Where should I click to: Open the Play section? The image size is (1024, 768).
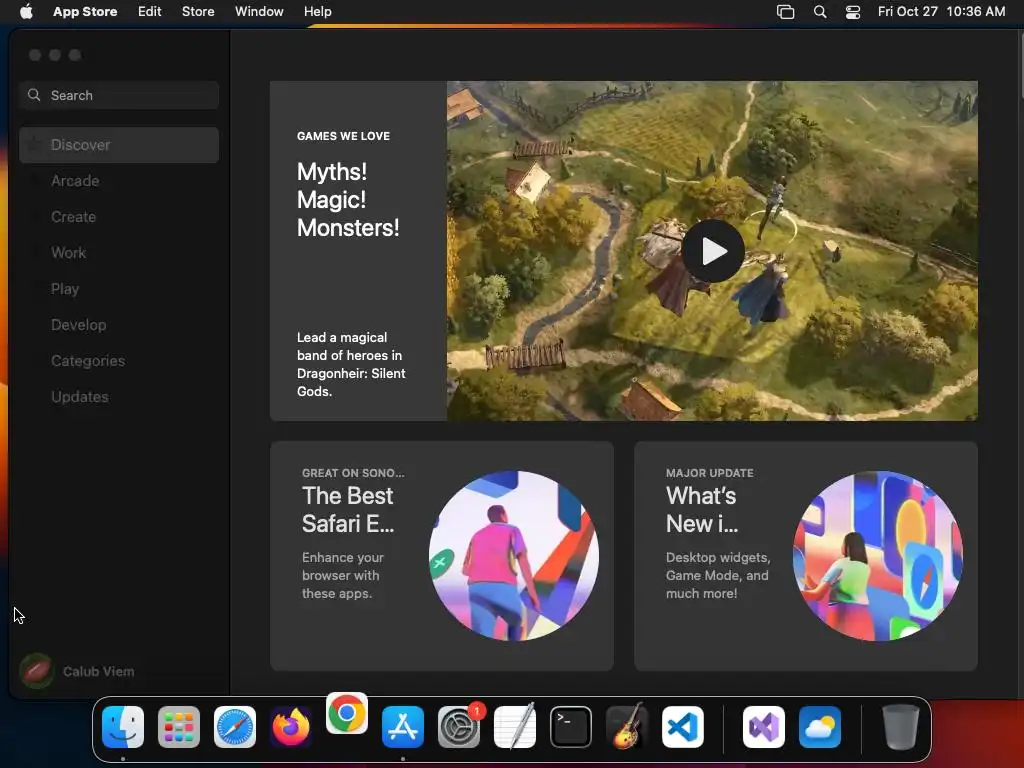coord(119,289)
